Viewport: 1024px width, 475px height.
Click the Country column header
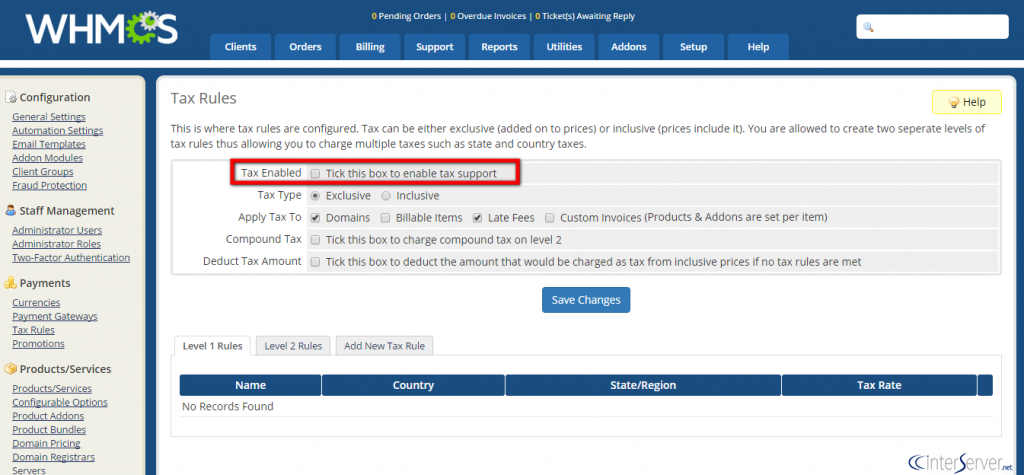(x=413, y=385)
